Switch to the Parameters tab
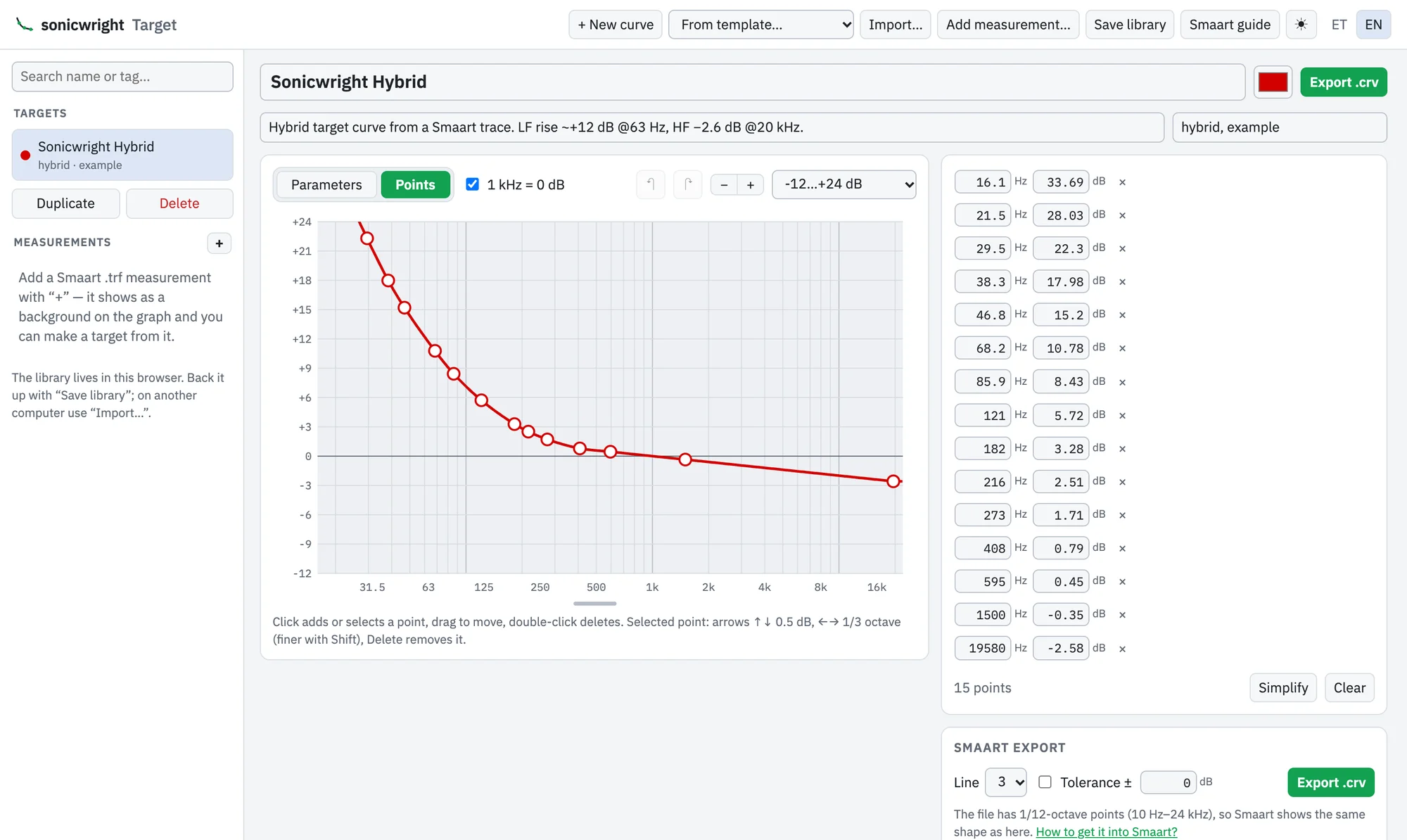This screenshot has width=1407, height=840. 326,184
